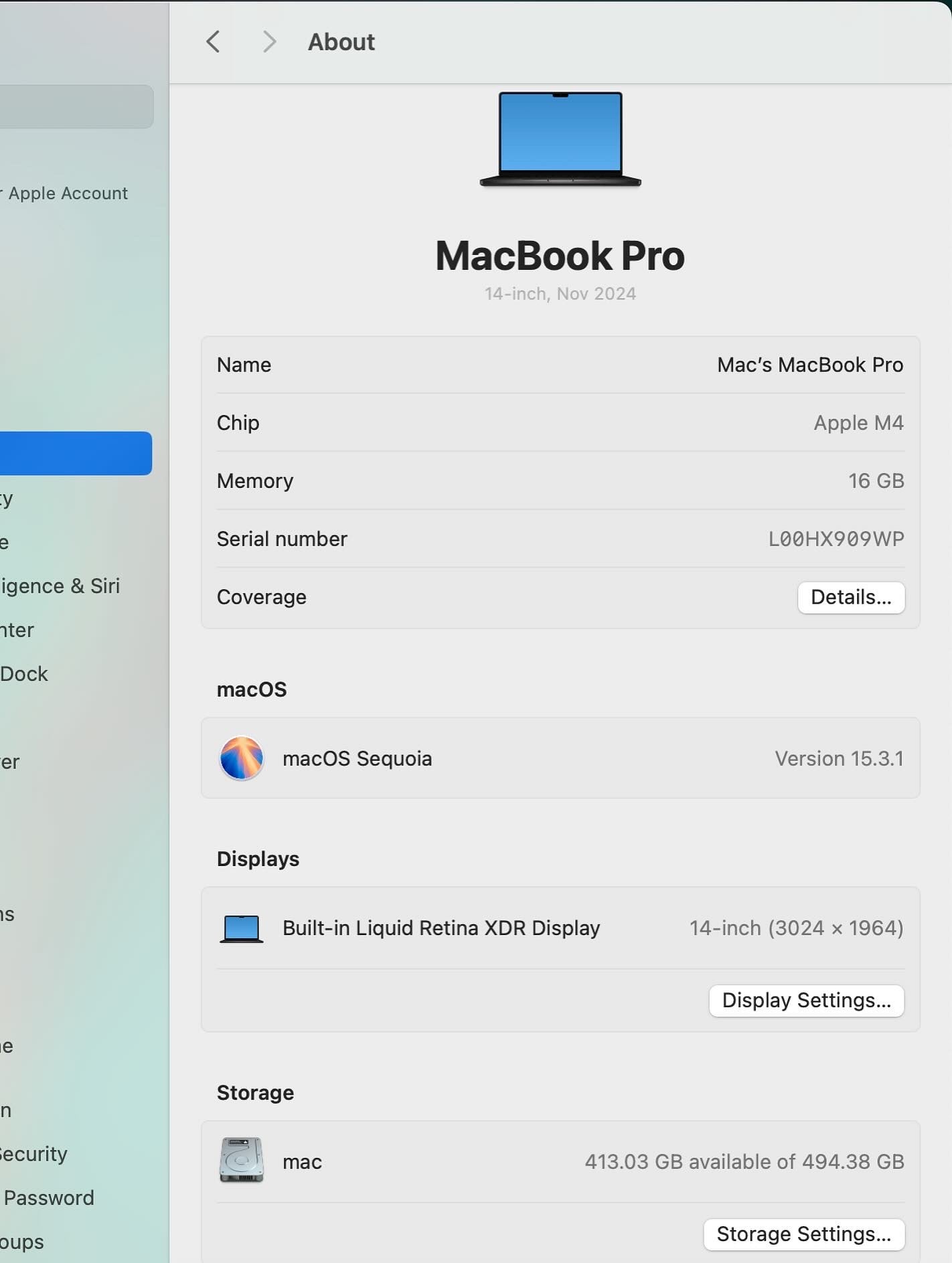Screen dimensions: 952x1263
Task: Open the Desktop & Dock sidebar item
Action: [24, 674]
